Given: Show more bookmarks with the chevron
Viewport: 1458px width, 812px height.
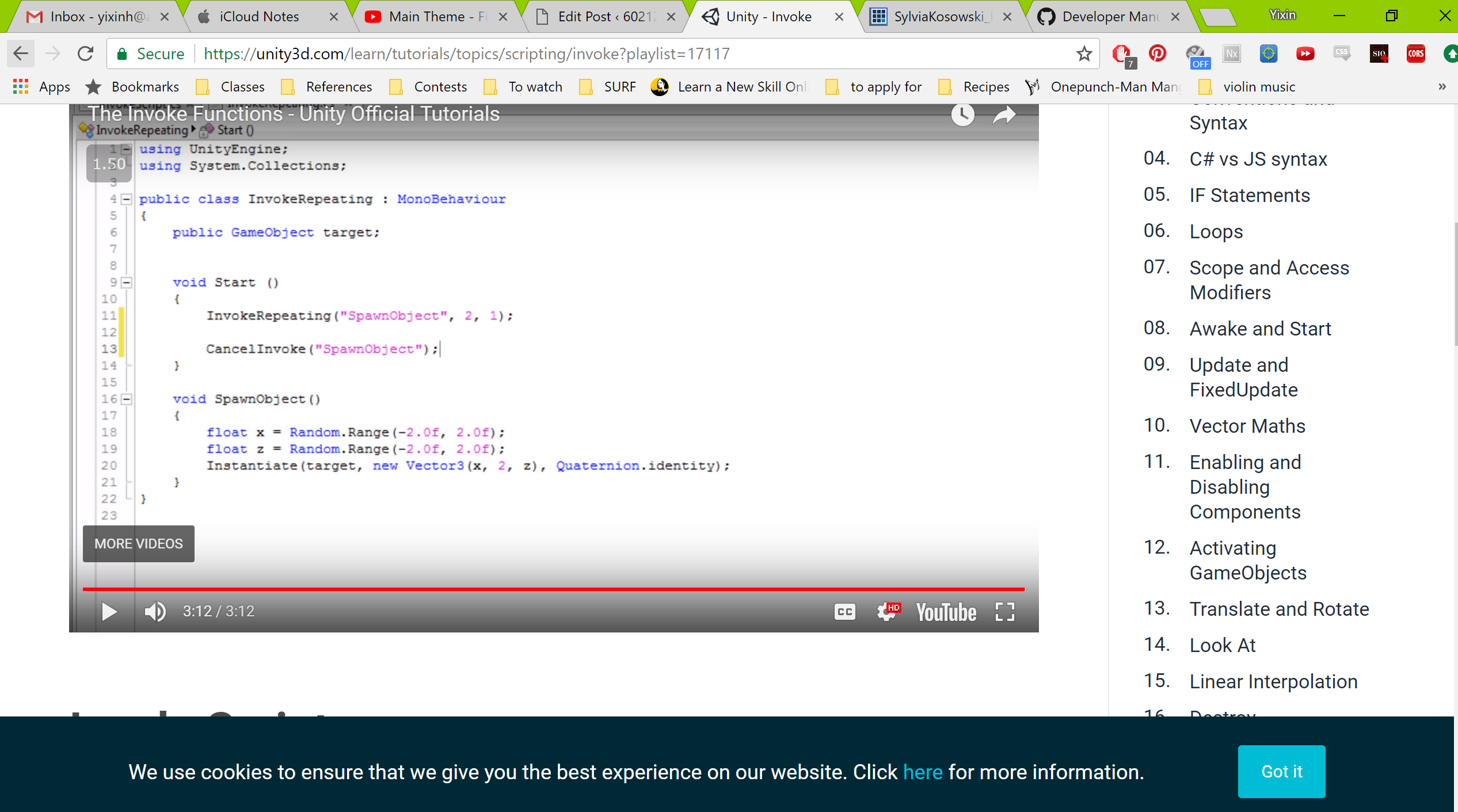Looking at the screenshot, I should point(1442,87).
